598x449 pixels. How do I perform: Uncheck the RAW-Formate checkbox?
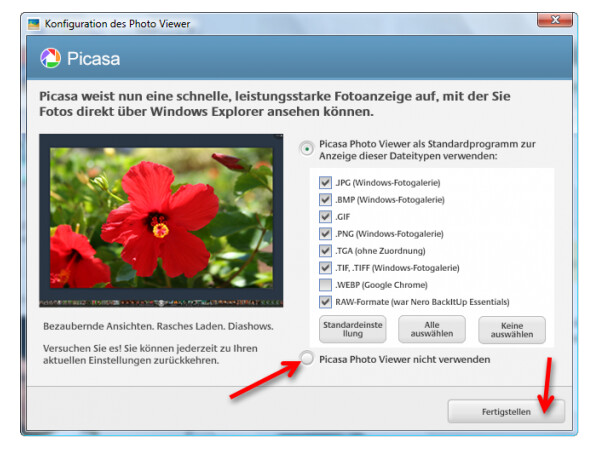(x=325, y=302)
